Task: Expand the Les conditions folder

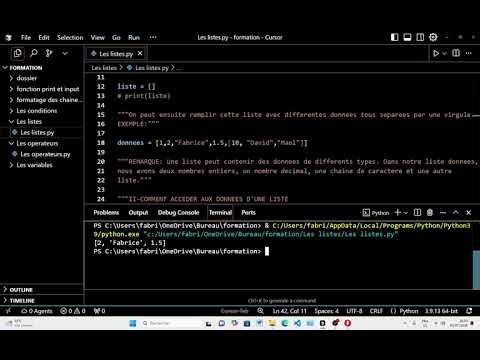Action: point(37,111)
